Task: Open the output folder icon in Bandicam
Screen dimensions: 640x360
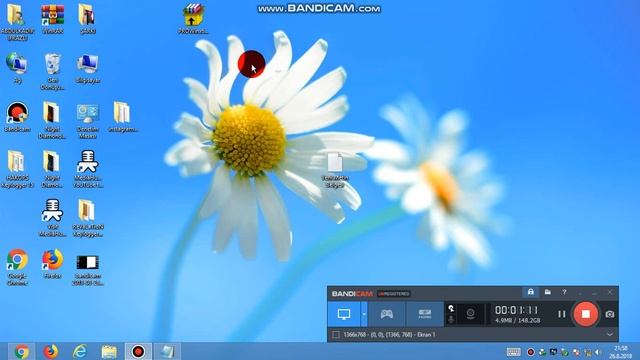Action: [547, 292]
